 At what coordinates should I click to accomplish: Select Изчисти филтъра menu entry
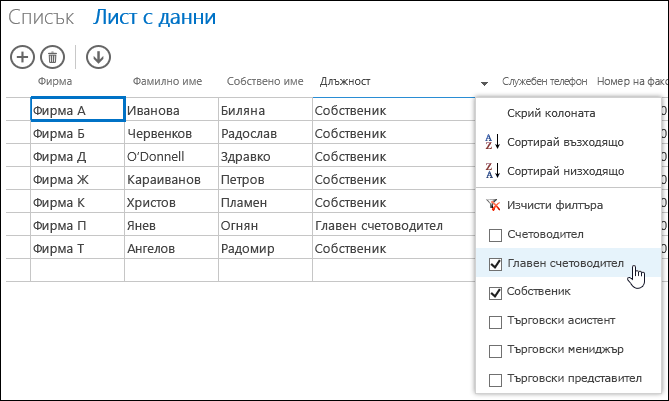(x=555, y=205)
